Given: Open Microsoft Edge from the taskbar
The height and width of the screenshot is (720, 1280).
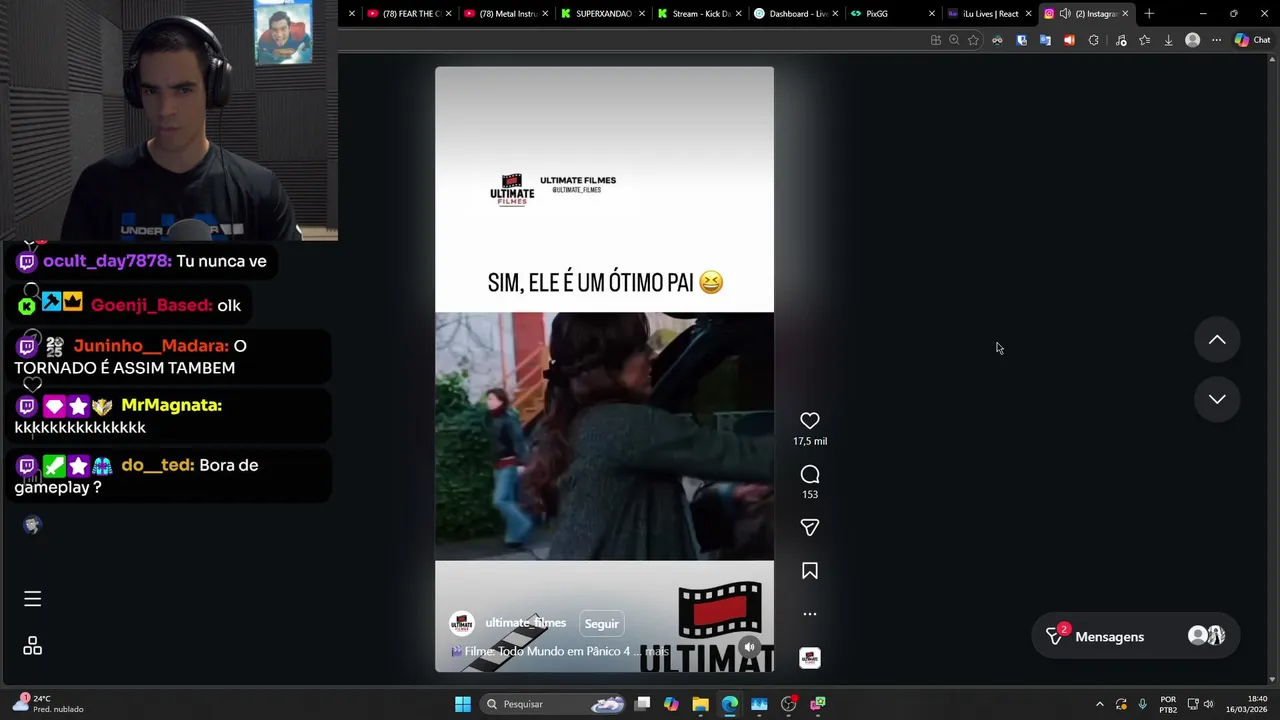Looking at the screenshot, I should 729,704.
